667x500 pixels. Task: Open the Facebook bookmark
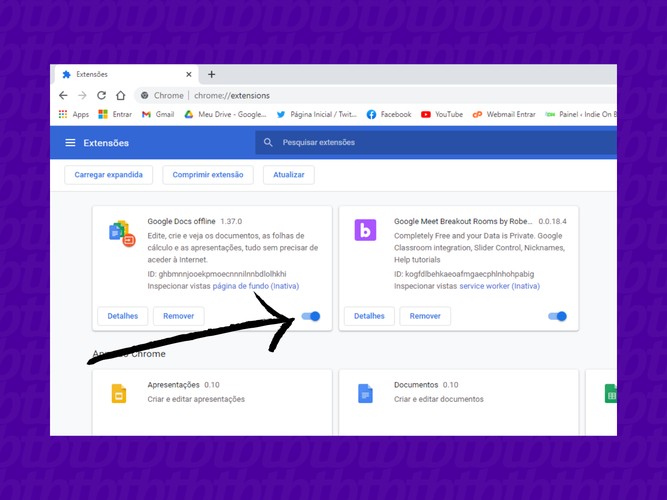[x=389, y=114]
